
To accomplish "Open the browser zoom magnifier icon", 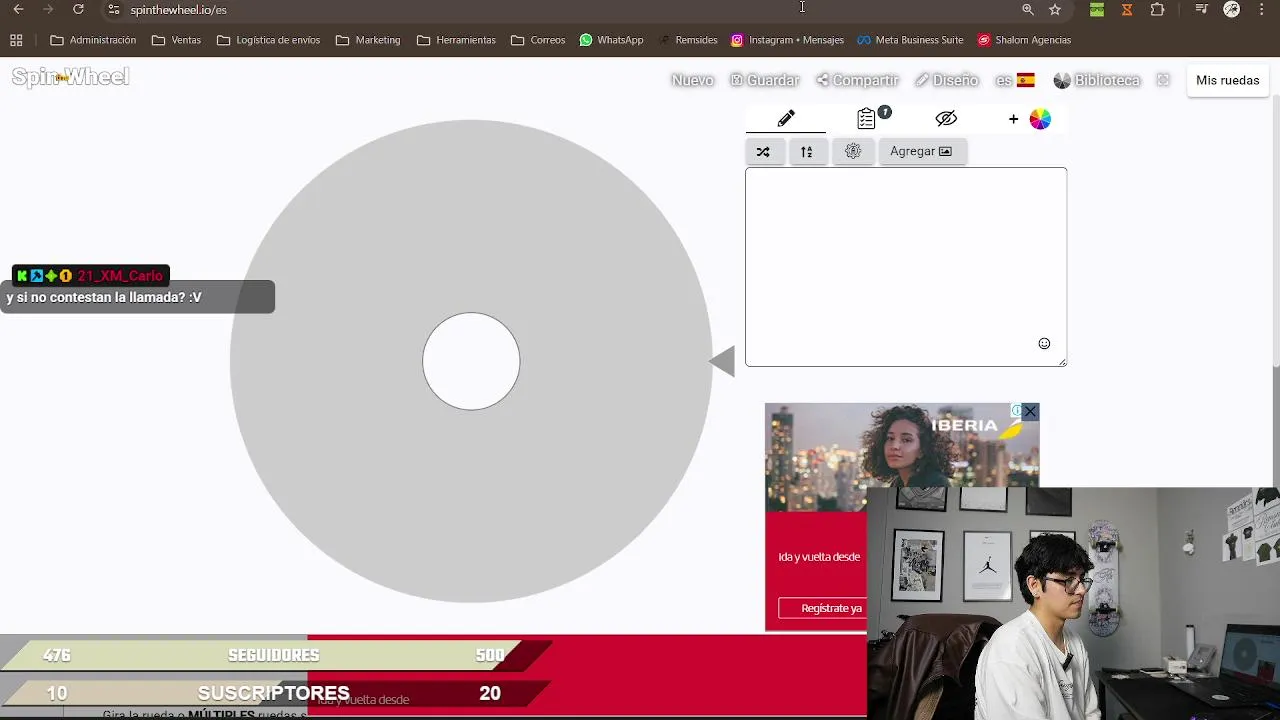I will [1028, 9].
